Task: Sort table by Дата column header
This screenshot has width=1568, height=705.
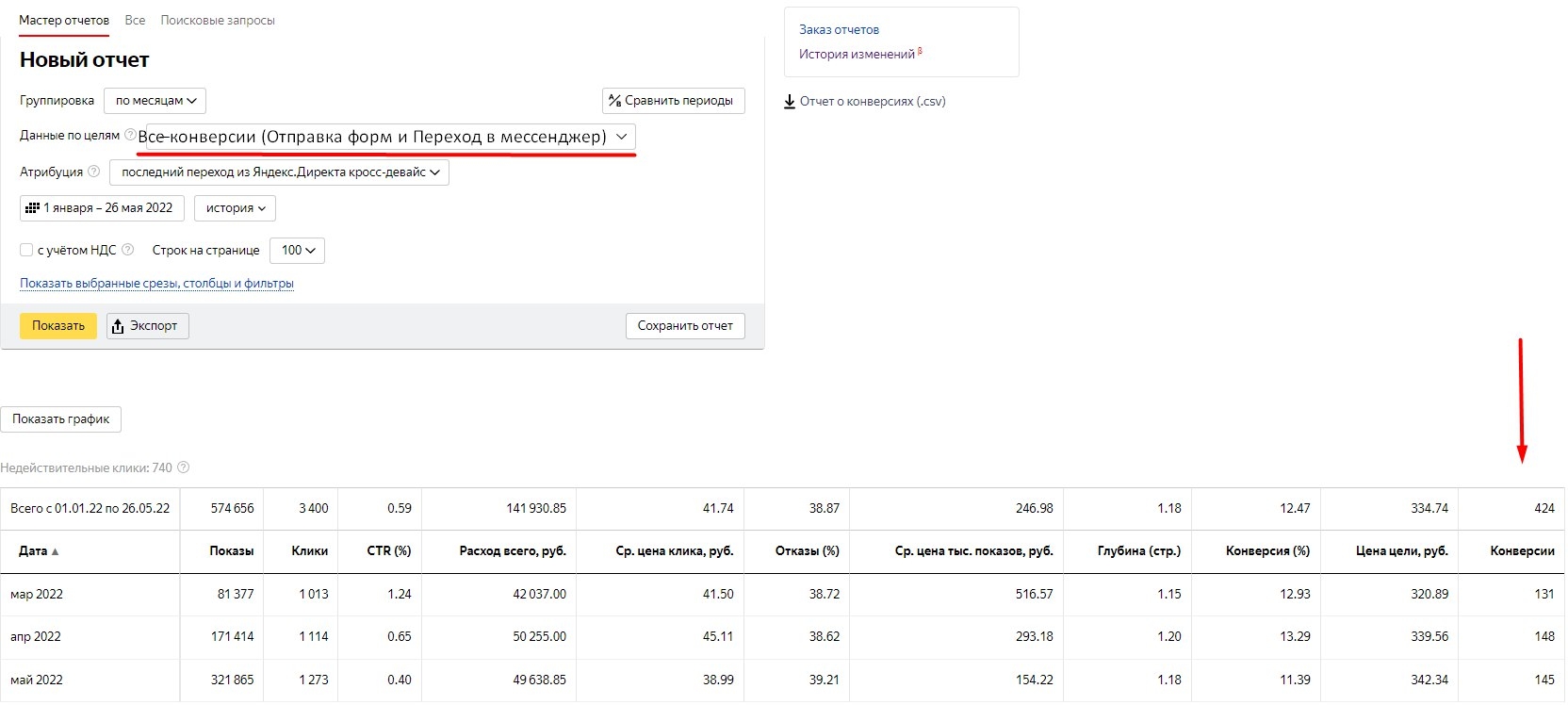Action: click(x=38, y=551)
